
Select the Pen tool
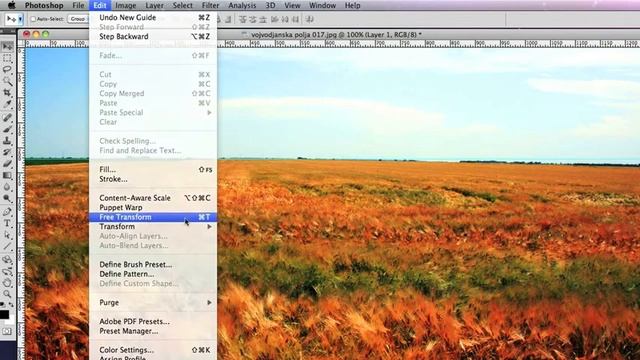pos(7,212)
